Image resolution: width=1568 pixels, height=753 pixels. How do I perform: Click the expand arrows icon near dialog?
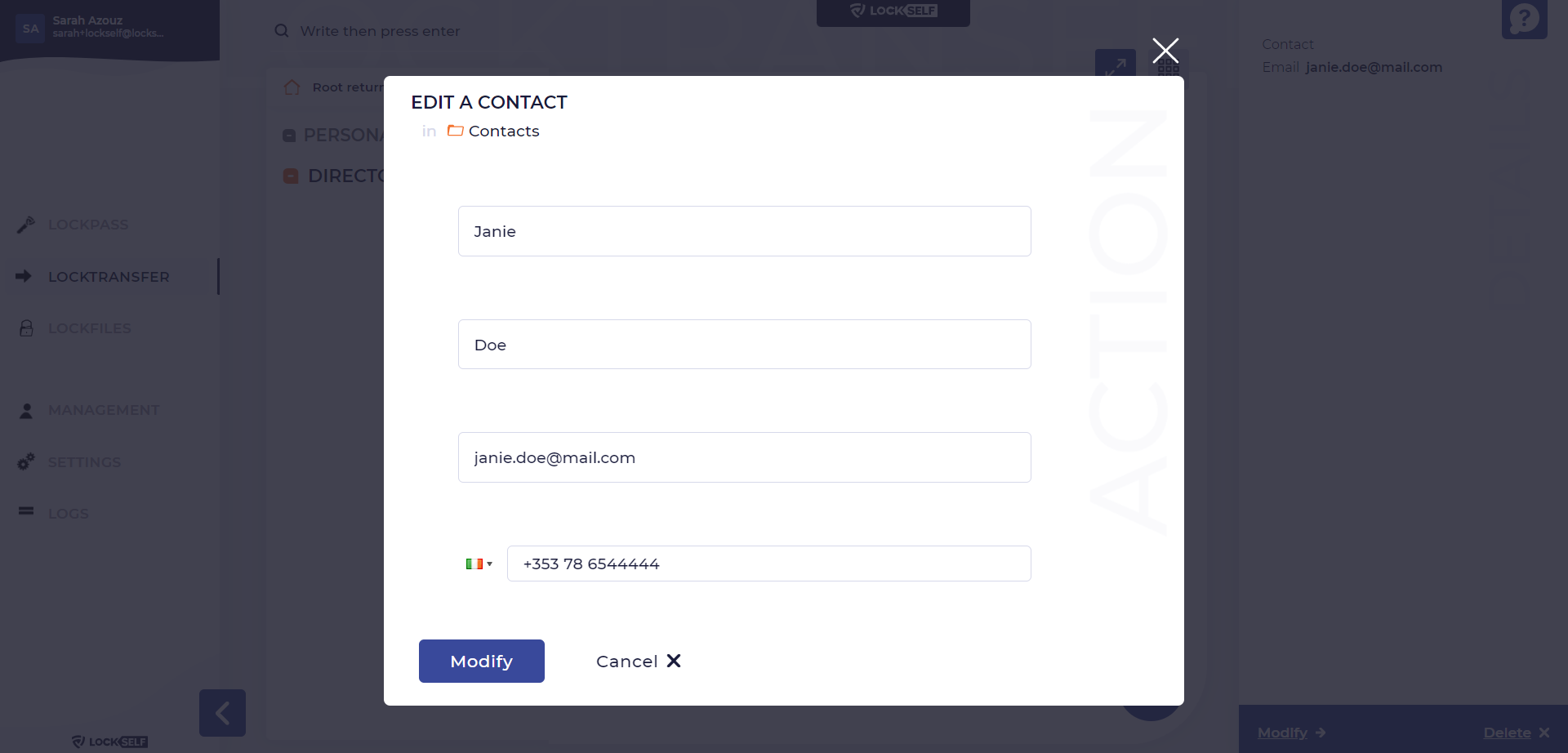1116,64
